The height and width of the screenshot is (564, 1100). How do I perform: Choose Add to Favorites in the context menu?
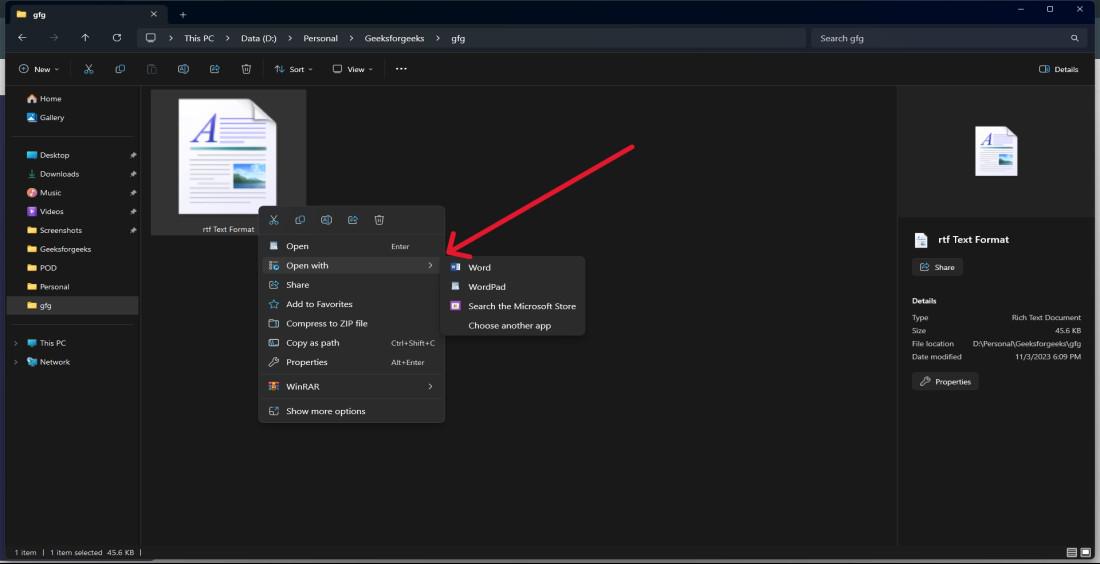[351, 304]
